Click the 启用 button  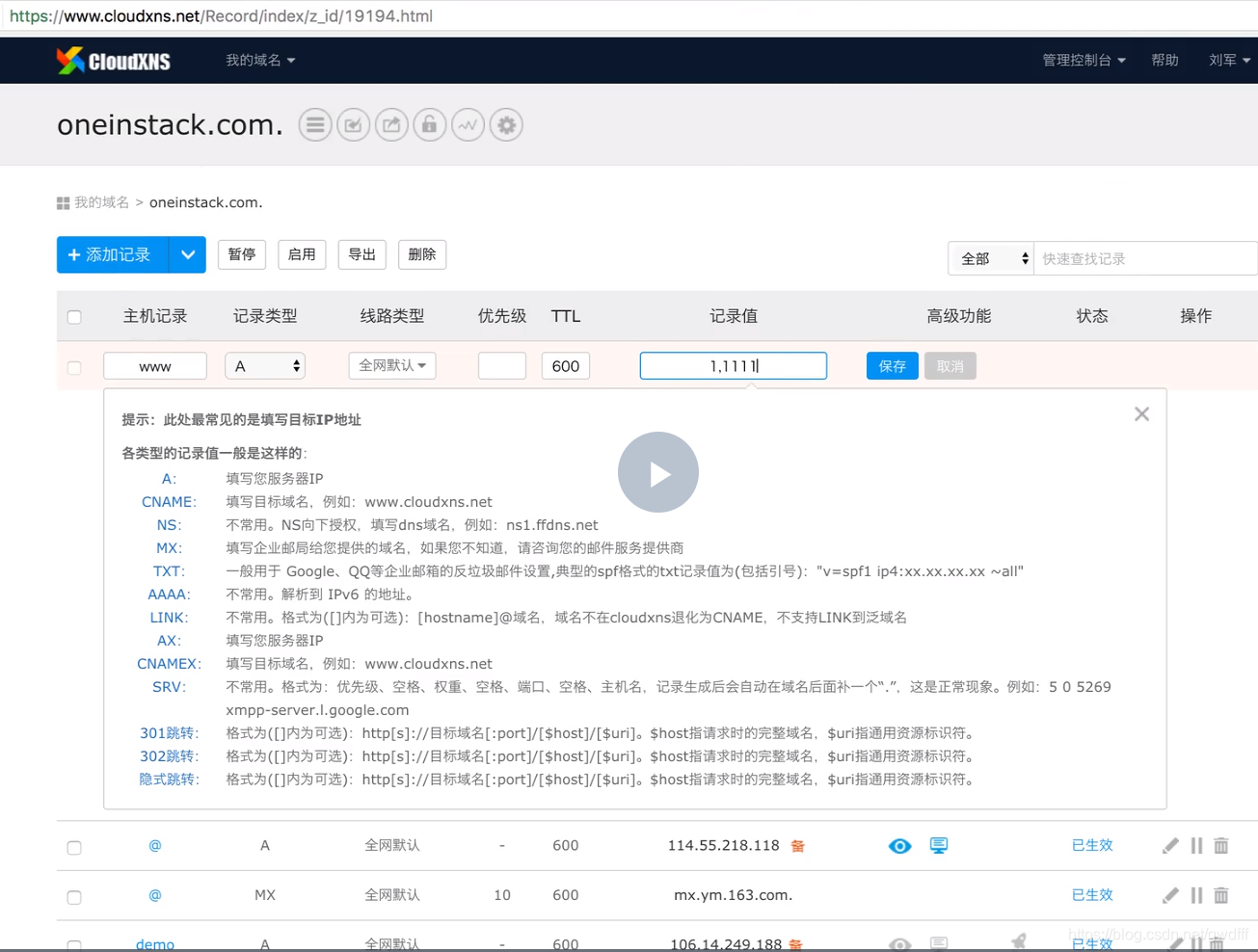(302, 254)
